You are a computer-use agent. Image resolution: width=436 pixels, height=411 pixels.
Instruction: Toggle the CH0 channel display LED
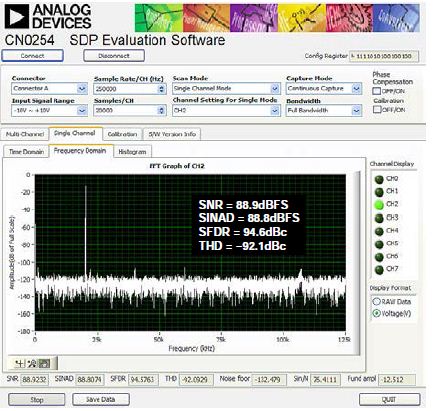pos(379,179)
